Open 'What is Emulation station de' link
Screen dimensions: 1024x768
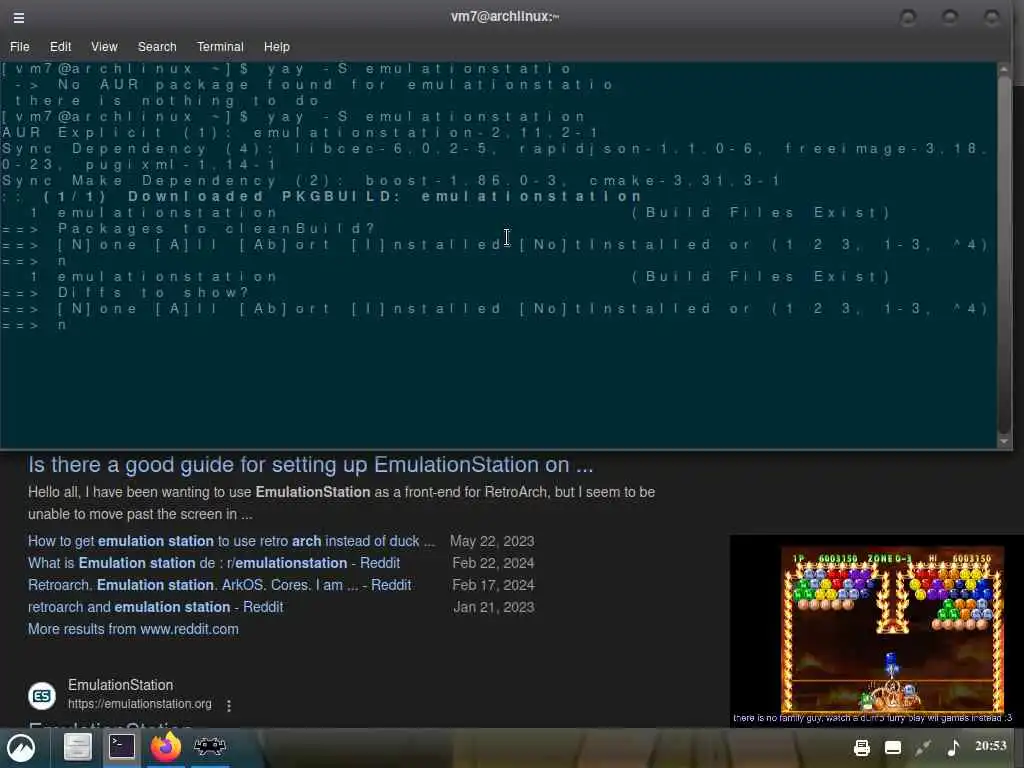[214, 563]
